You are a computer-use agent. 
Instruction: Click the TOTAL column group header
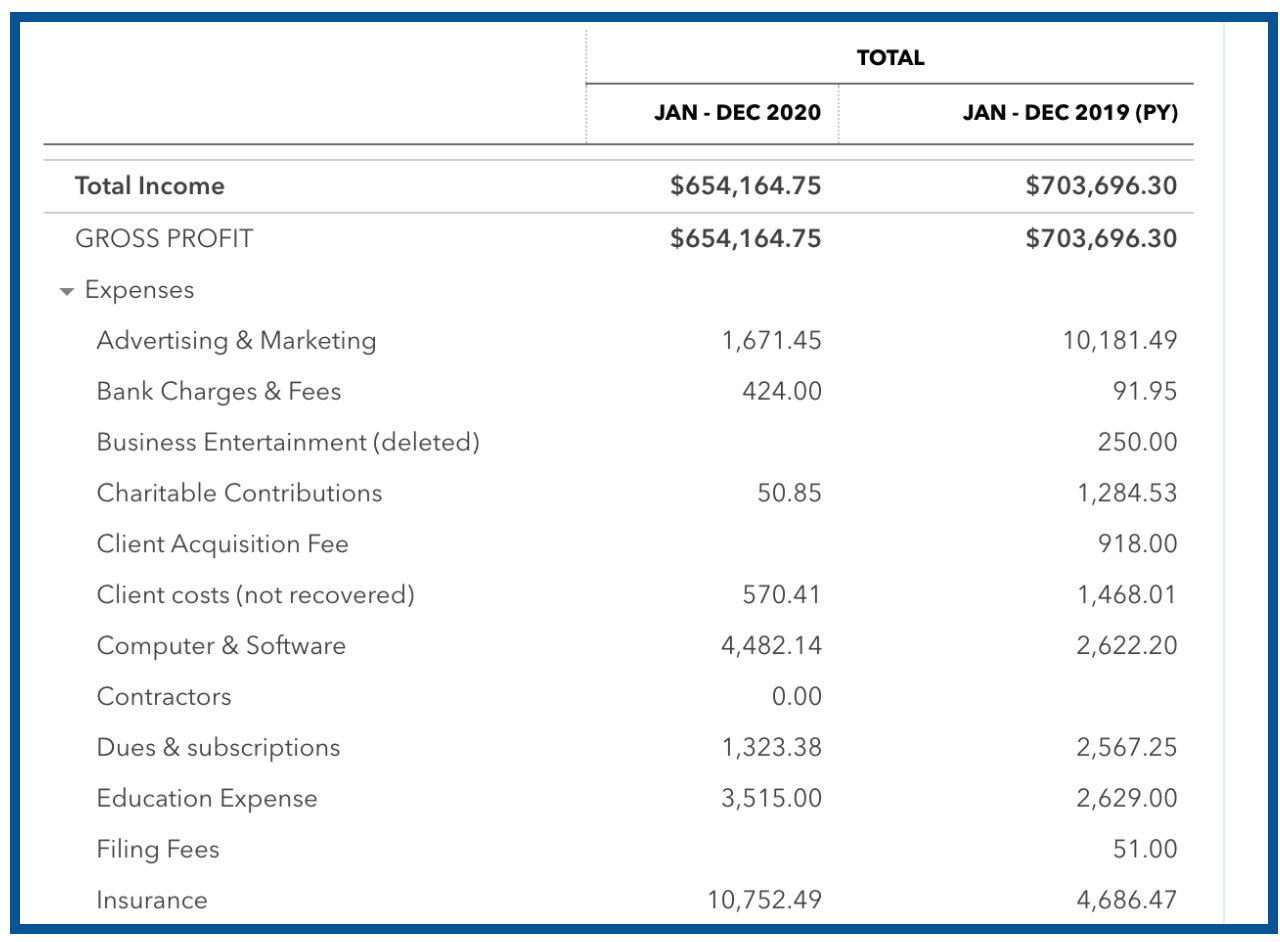890,59
